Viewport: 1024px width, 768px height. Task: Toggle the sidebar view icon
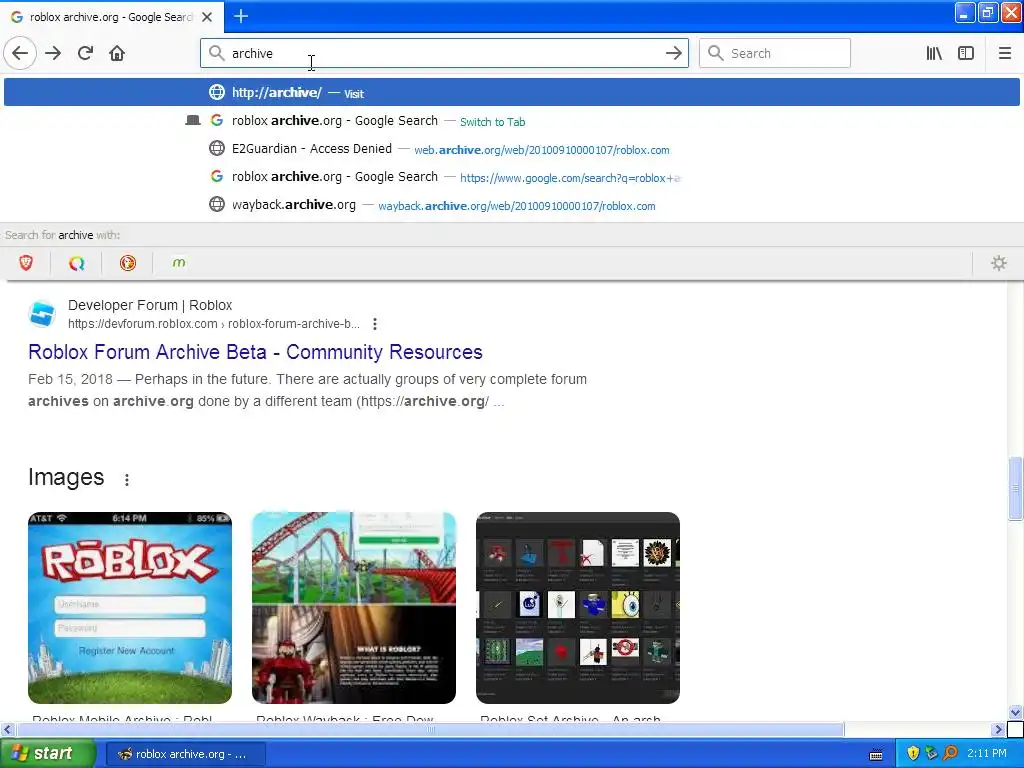coord(966,53)
